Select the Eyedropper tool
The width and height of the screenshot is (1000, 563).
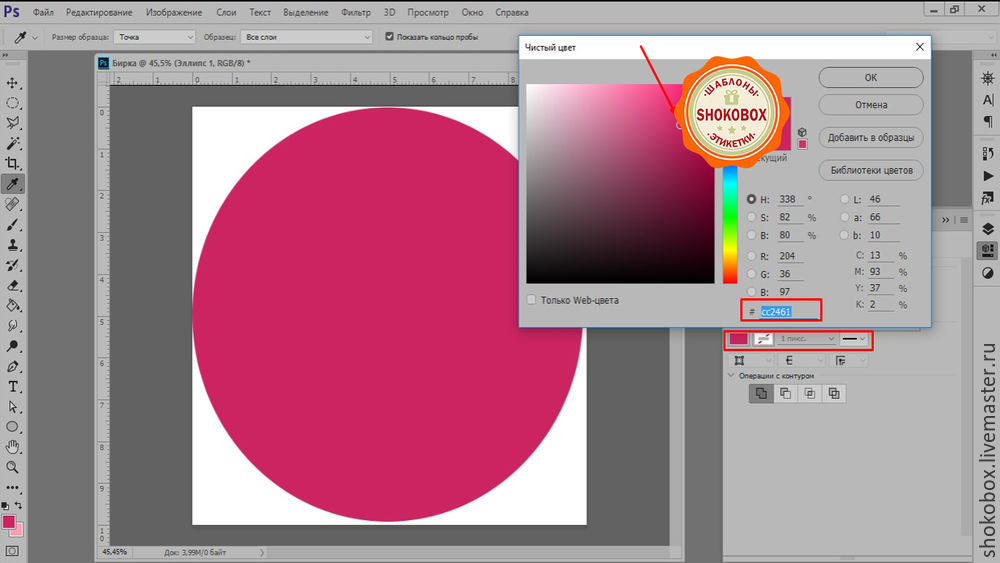point(14,184)
